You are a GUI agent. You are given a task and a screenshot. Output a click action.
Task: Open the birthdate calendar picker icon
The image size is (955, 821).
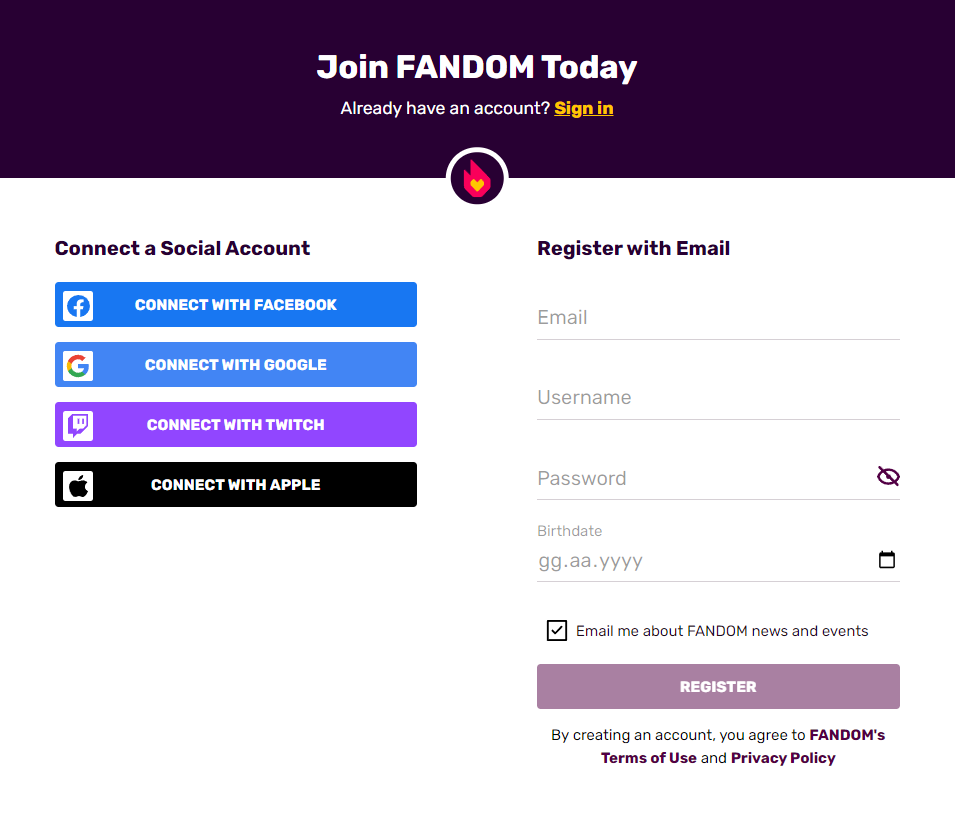pos(887,560)
